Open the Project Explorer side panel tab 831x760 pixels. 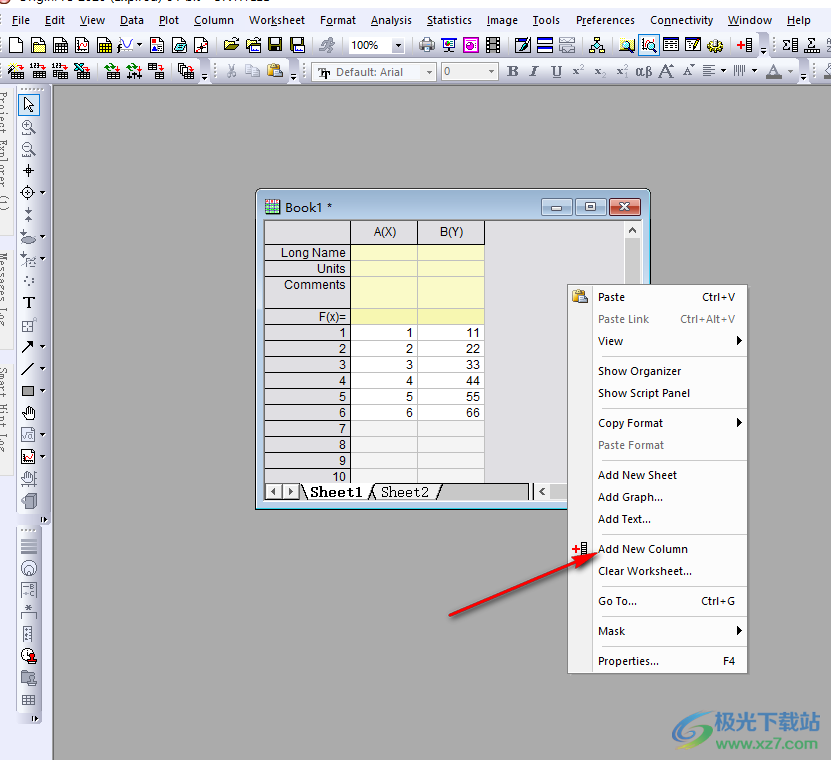pyautogui.click(x=5, y=151)
